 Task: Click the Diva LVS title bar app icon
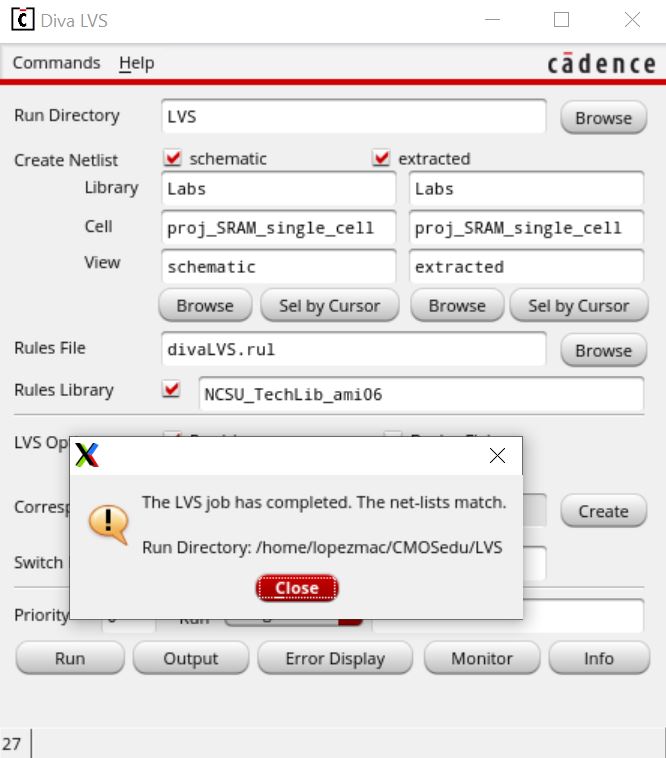tap(22, 20)
